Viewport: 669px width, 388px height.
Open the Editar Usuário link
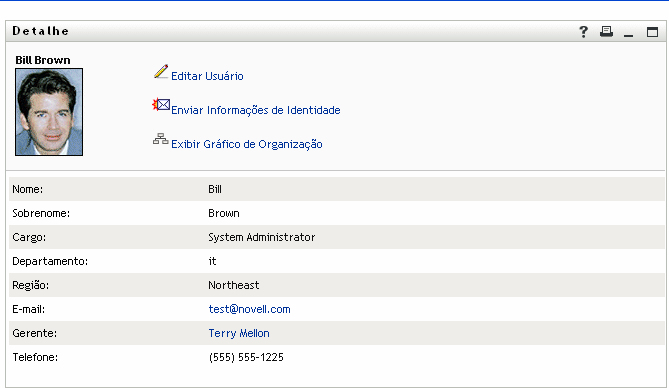(x=207, y=76)
